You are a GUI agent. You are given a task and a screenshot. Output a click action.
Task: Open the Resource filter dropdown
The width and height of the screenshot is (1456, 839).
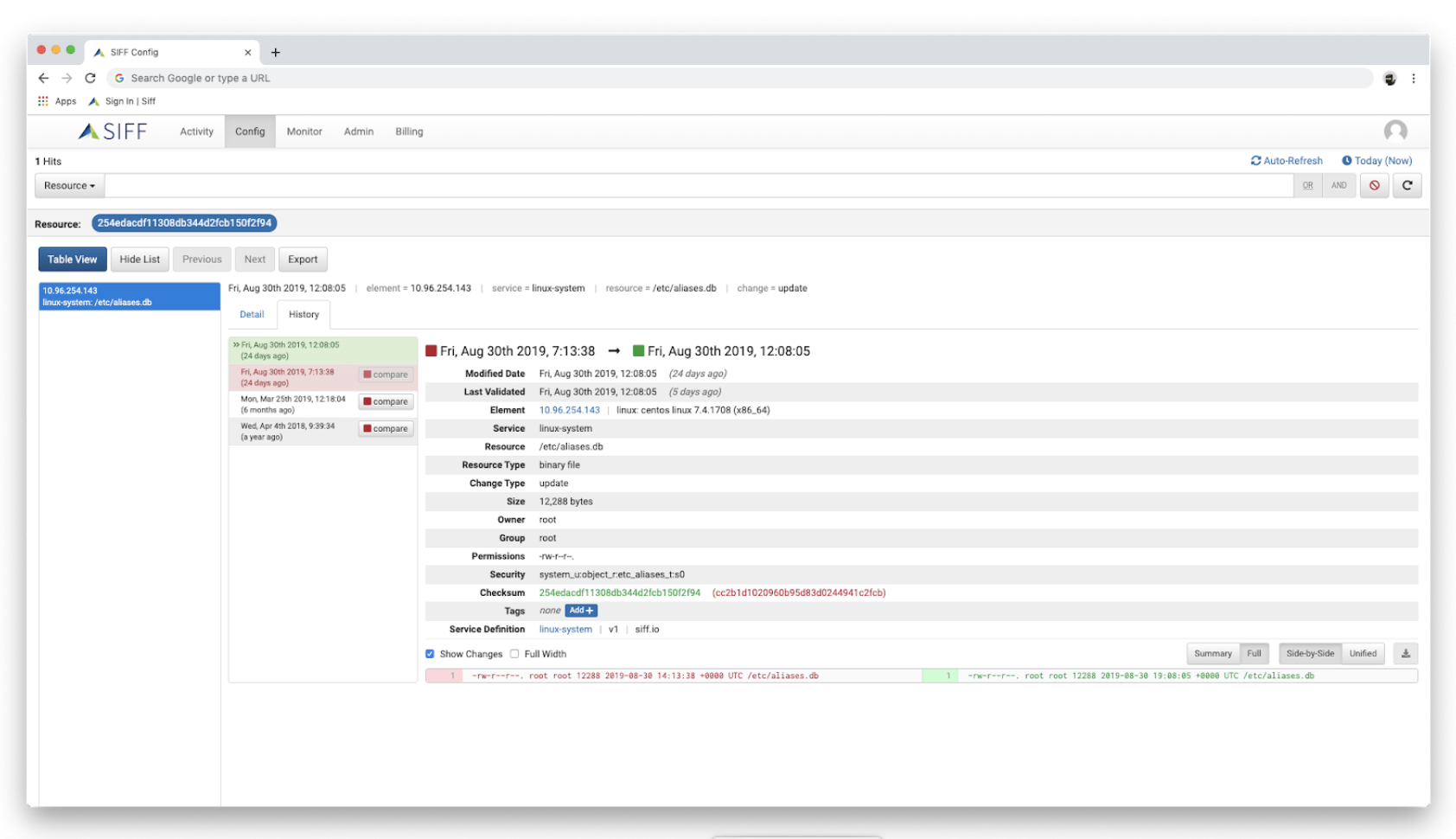[69, 185]
